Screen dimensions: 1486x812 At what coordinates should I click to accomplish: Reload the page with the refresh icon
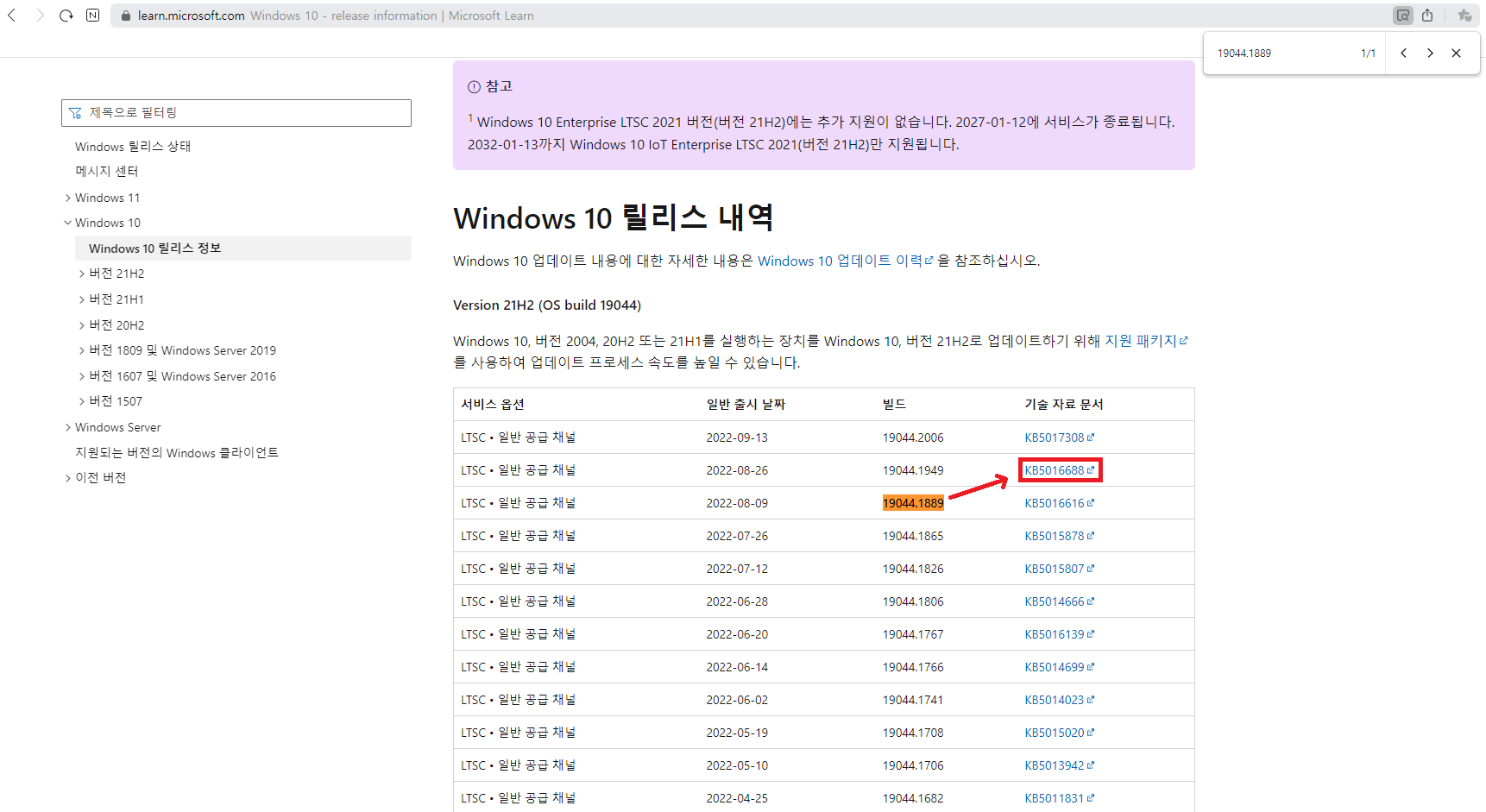(x=66, y=16)
